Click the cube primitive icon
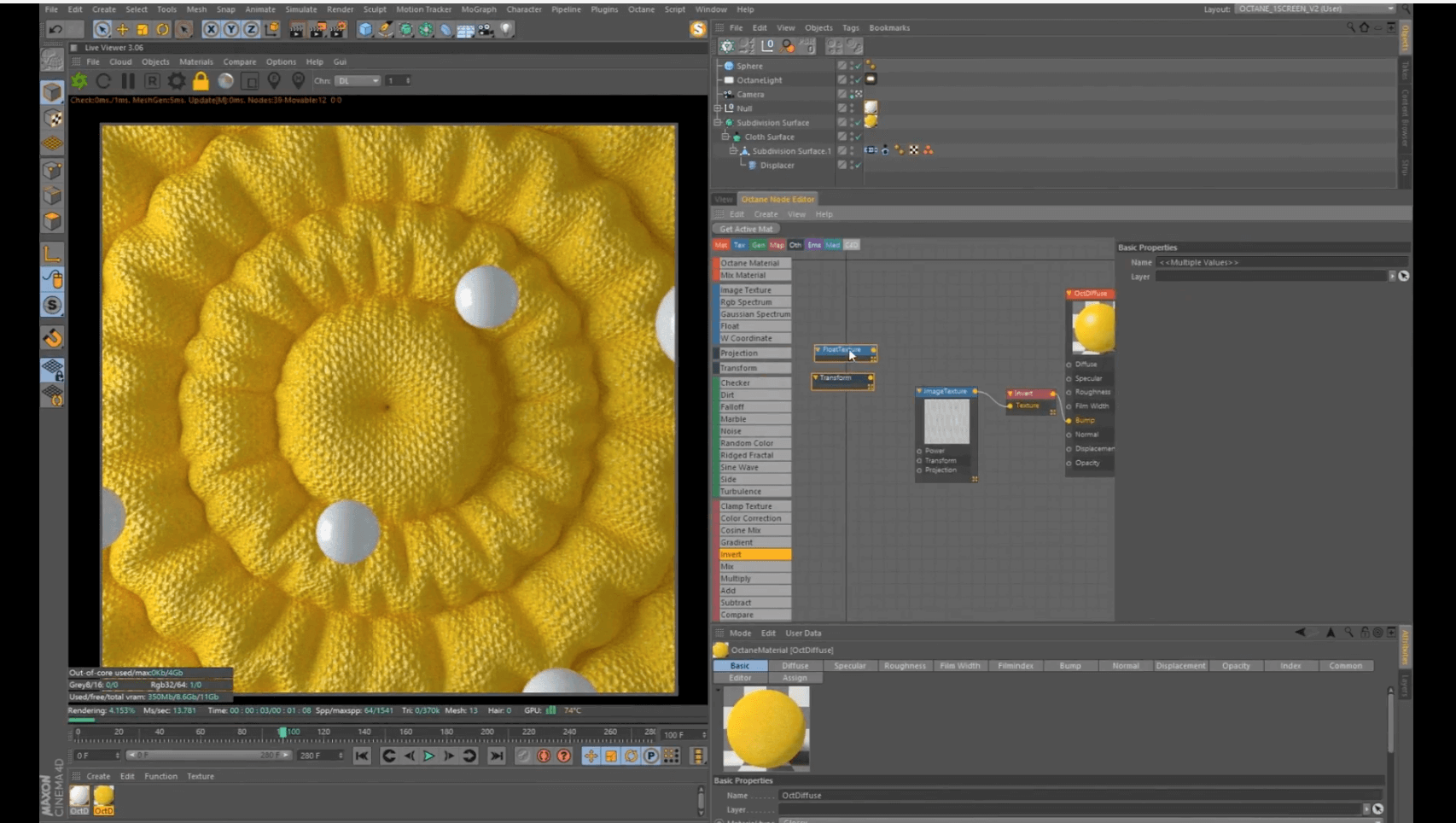 point(365,29)
